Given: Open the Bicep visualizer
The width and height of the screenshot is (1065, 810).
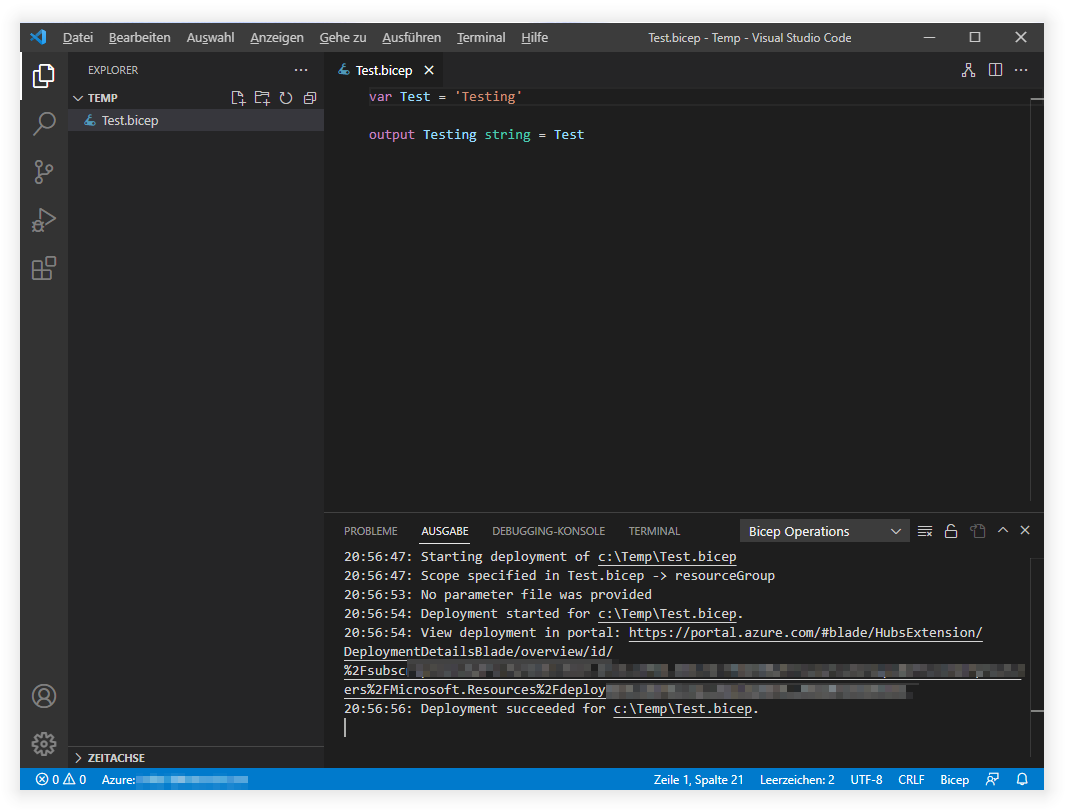Looking at the screenshot, I should (967, 70).
